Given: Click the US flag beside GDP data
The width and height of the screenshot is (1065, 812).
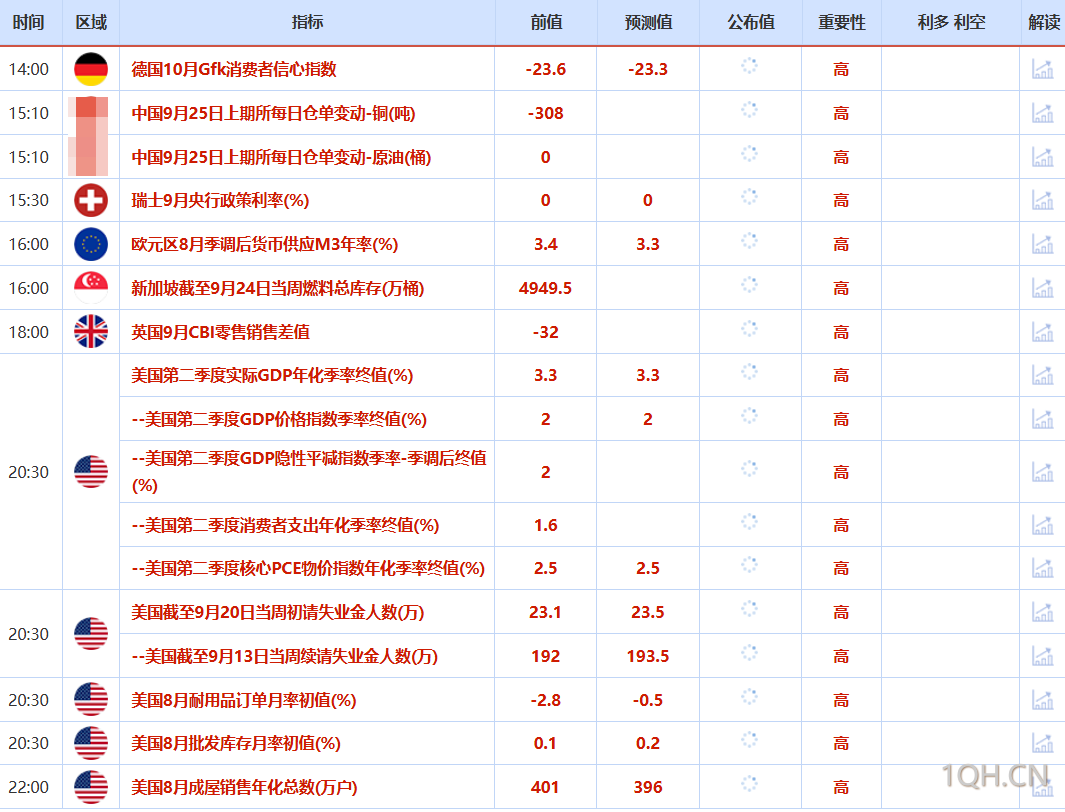Looking at the screenshot, I should [x=90, y=471].
